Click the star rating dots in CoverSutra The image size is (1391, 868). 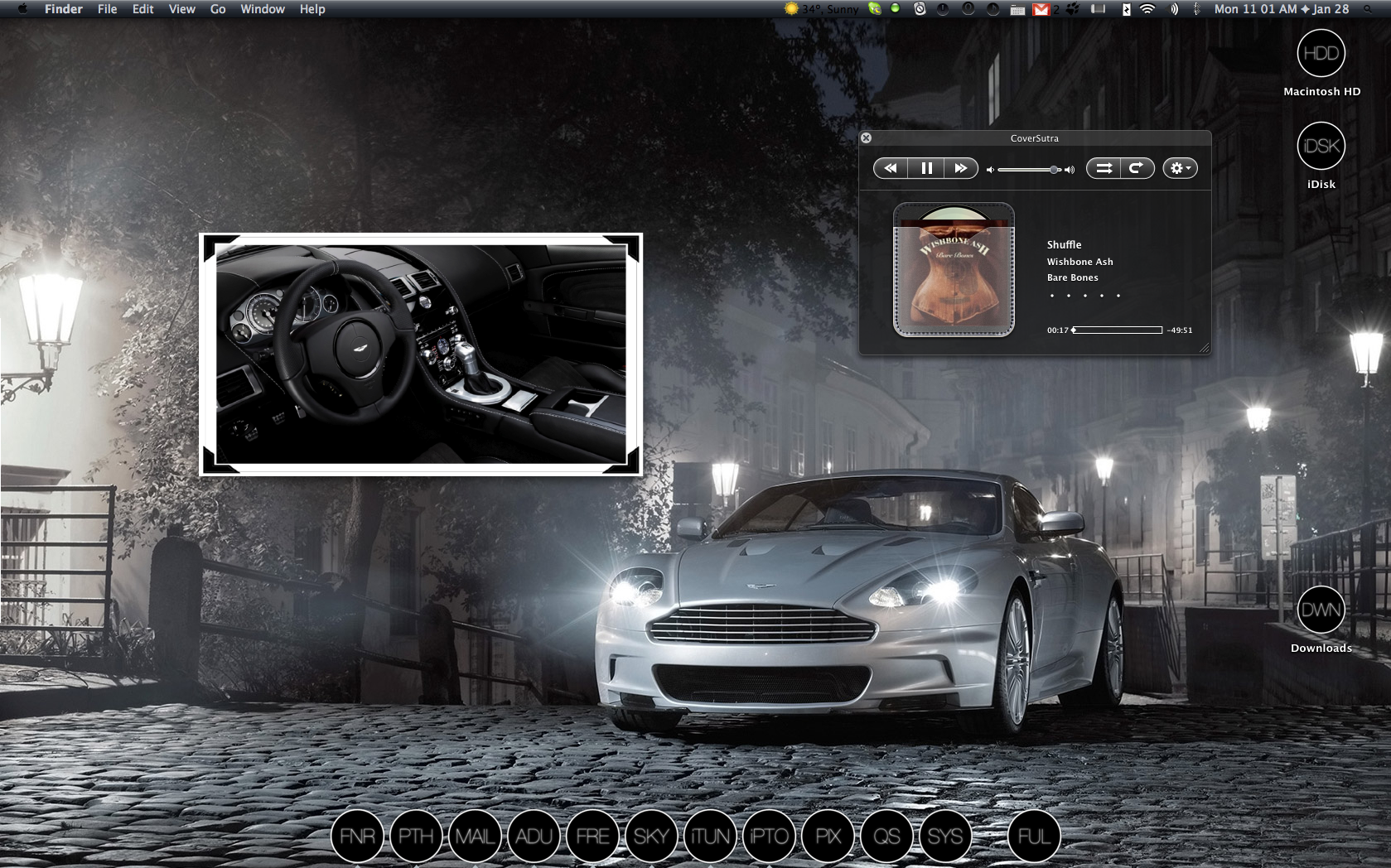[x=1084, y=296]
